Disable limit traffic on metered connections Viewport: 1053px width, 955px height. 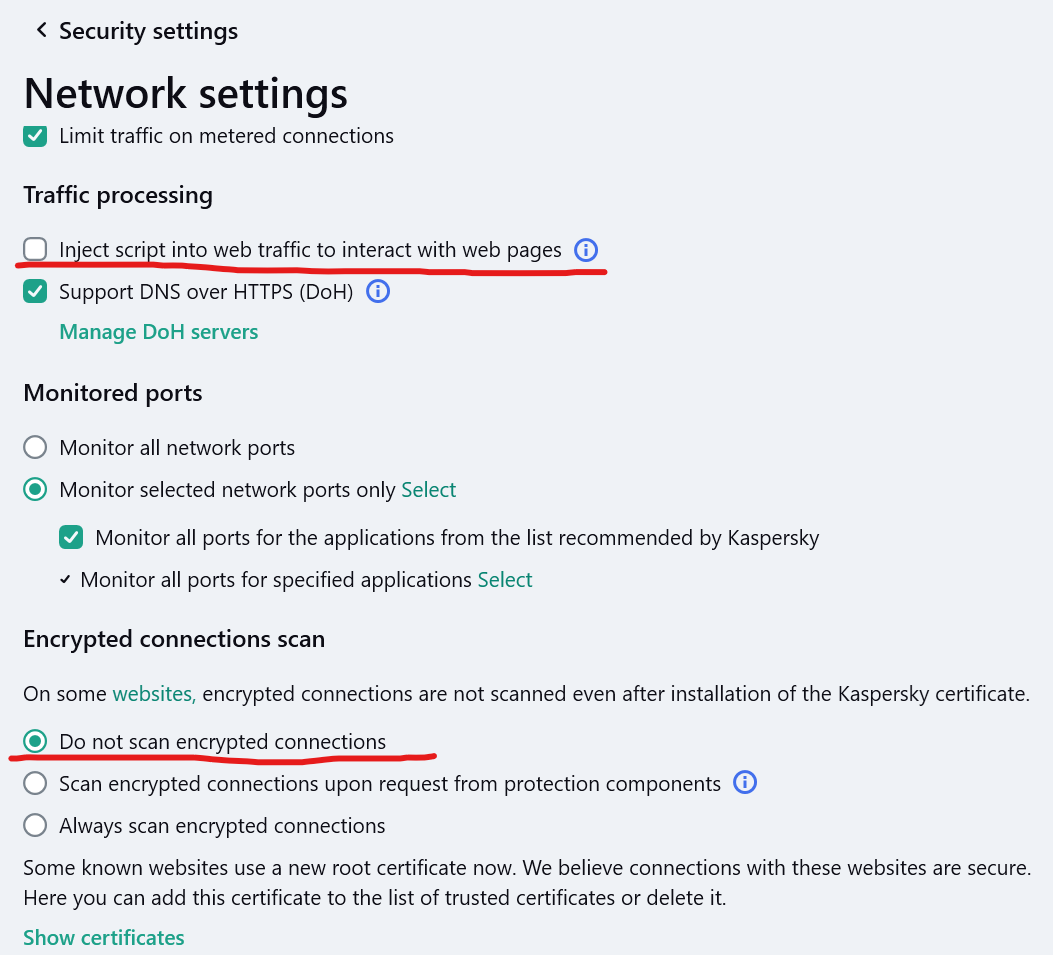(35, 136)
